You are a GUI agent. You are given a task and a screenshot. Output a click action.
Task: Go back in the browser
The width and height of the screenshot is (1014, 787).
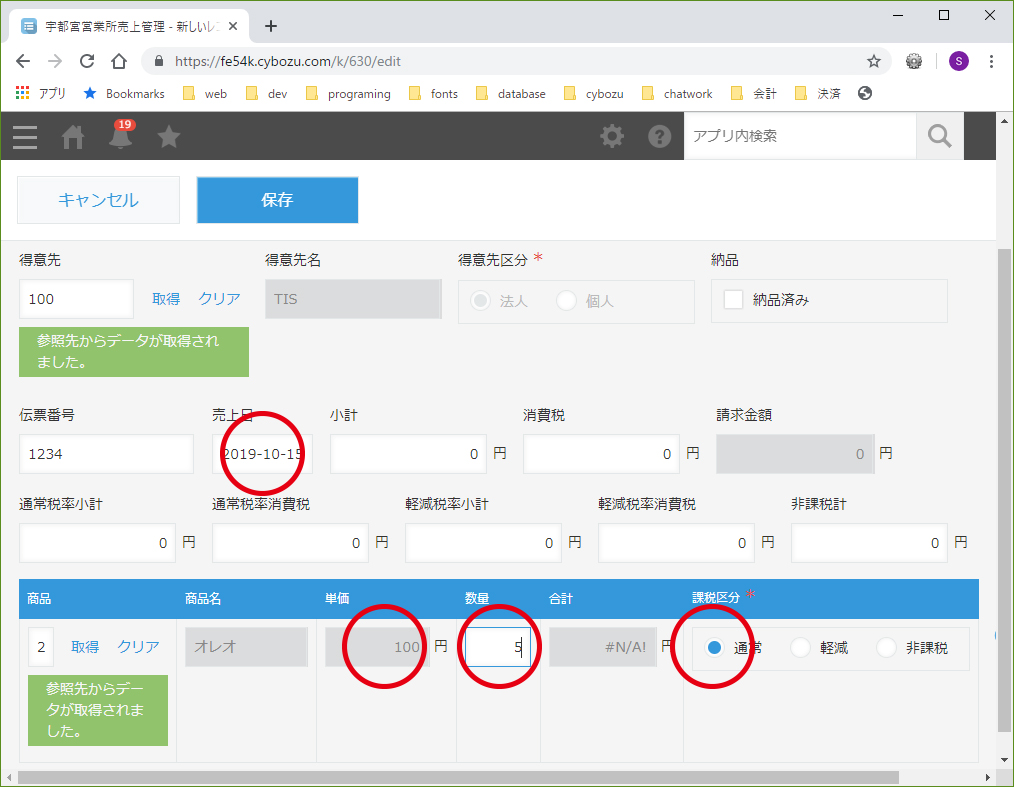23,61
